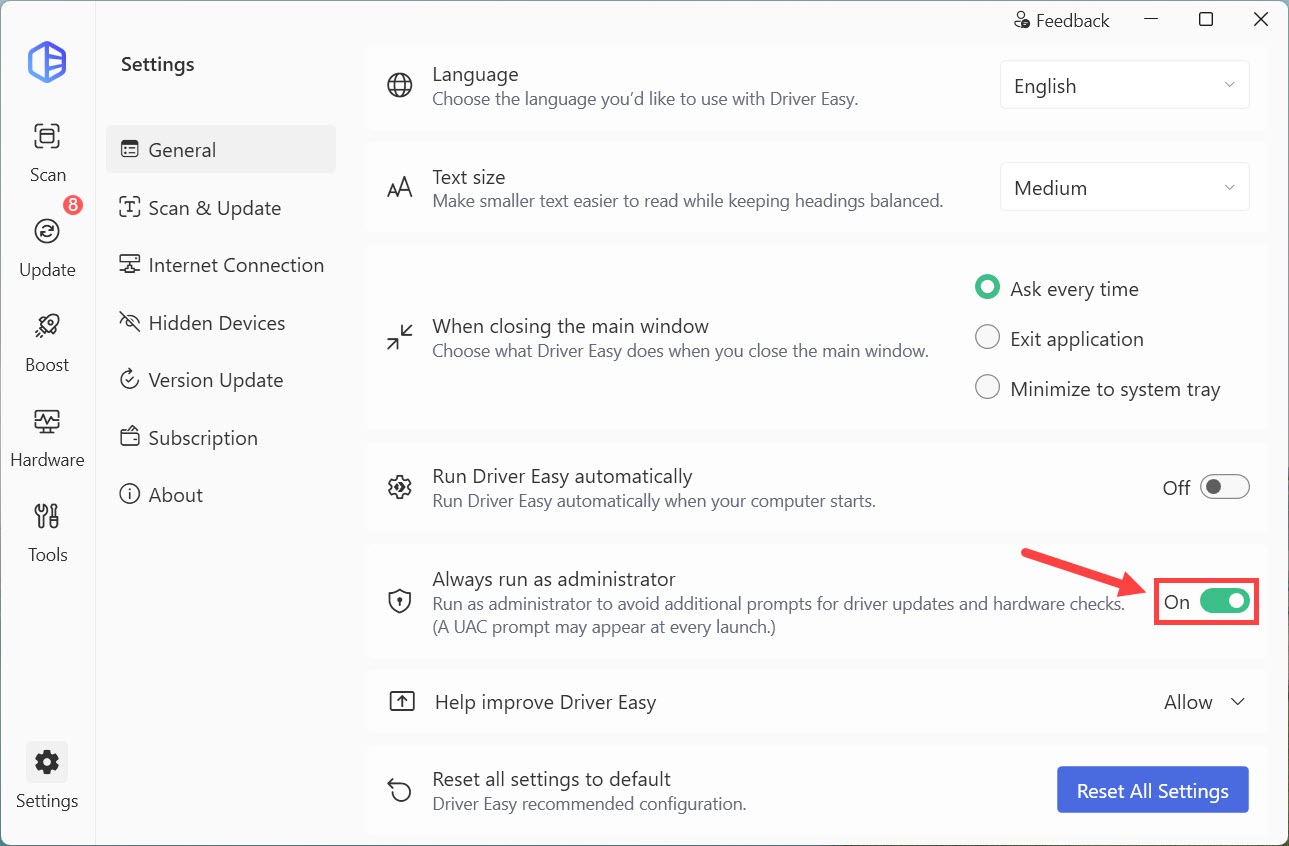Open the Language dropdown set to English
The image size is (1289, 846).
(1124, 86)
